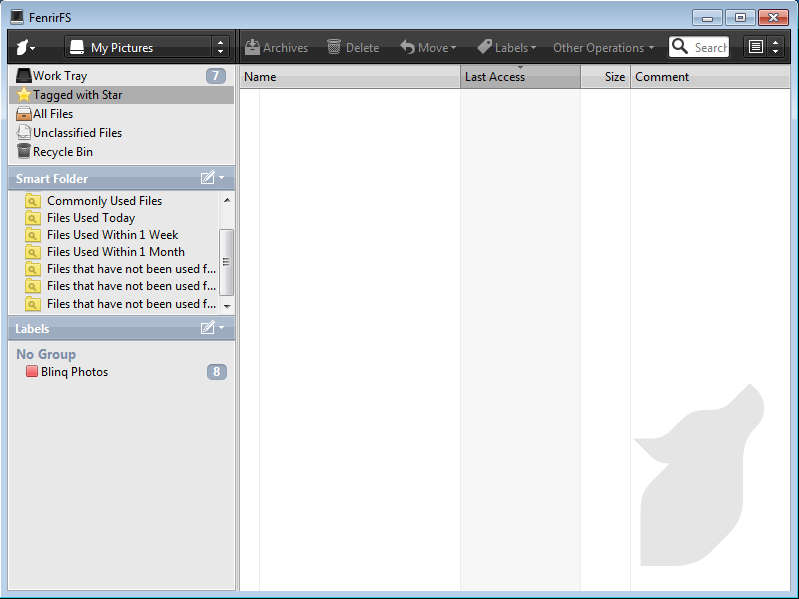Click the Recycle Bin trash icon
The width and height of the screenshot is (799, 599).
[23, 151]
